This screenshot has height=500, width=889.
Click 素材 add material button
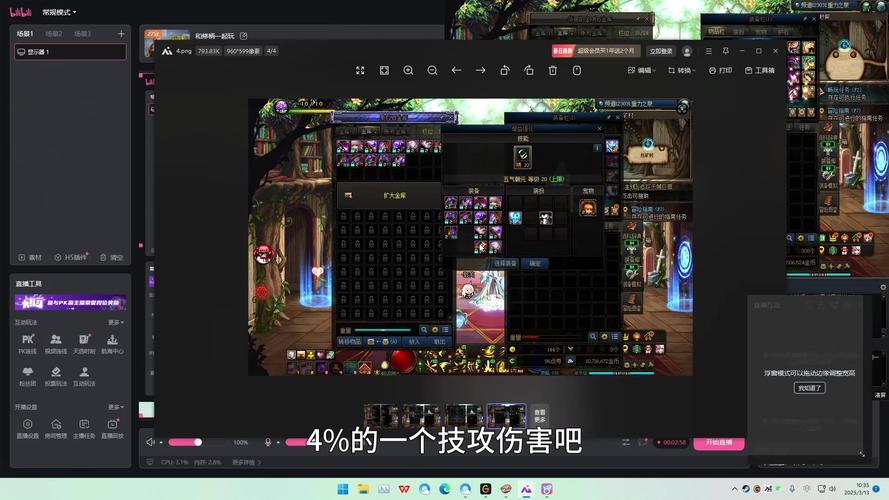[x=30, y=257]
